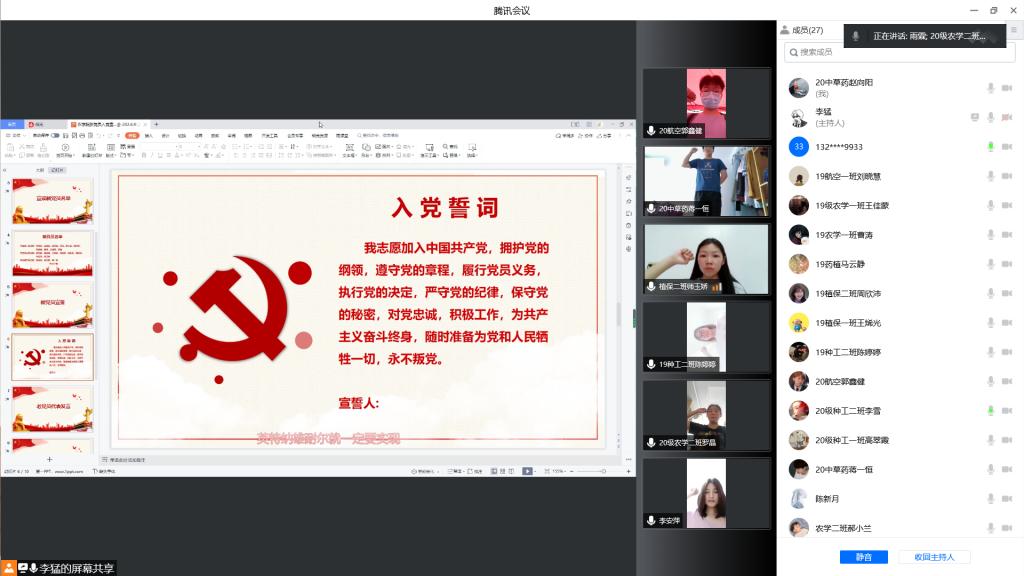The image size is (1024, 576).
Task: Toggle microphone for member 132****9933
Action: (x=991, y=147)
